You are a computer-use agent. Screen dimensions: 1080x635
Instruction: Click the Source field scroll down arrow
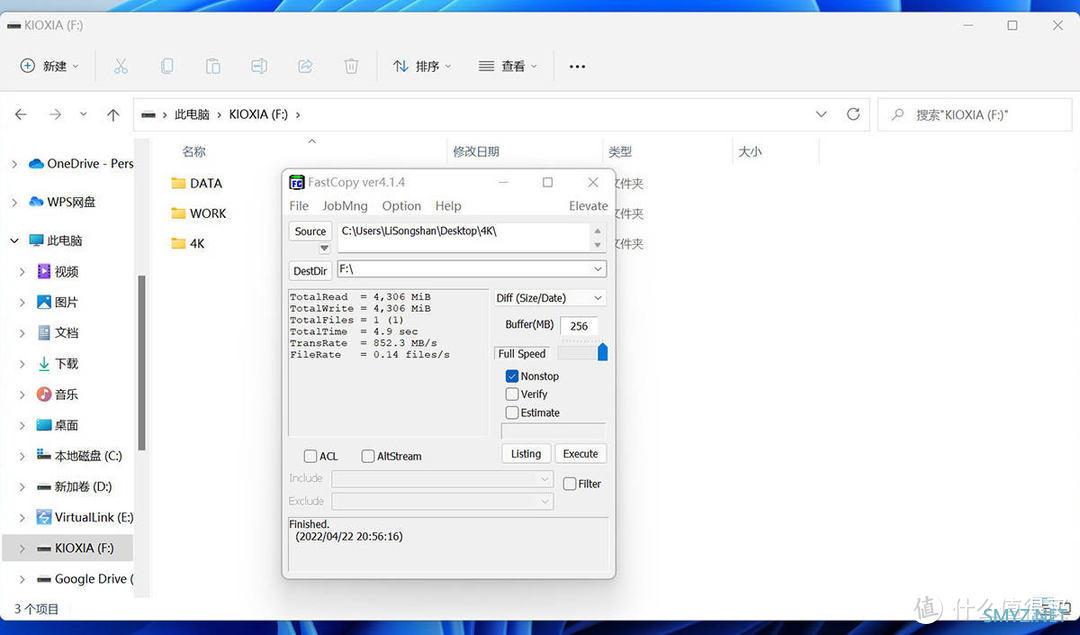click(x=597, y=245)
